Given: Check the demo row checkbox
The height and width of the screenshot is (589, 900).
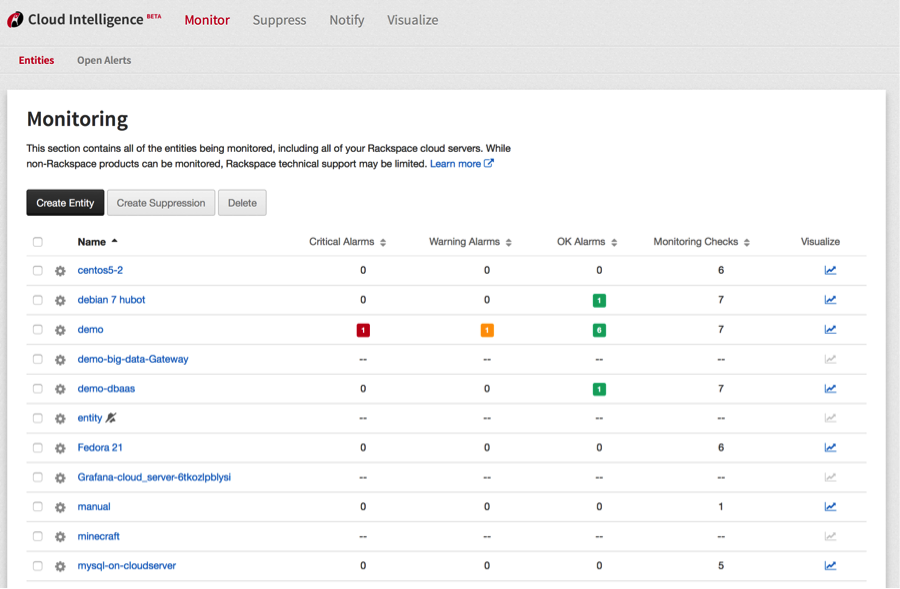Looking at the screenshot, I should click(x=38, y=330).
